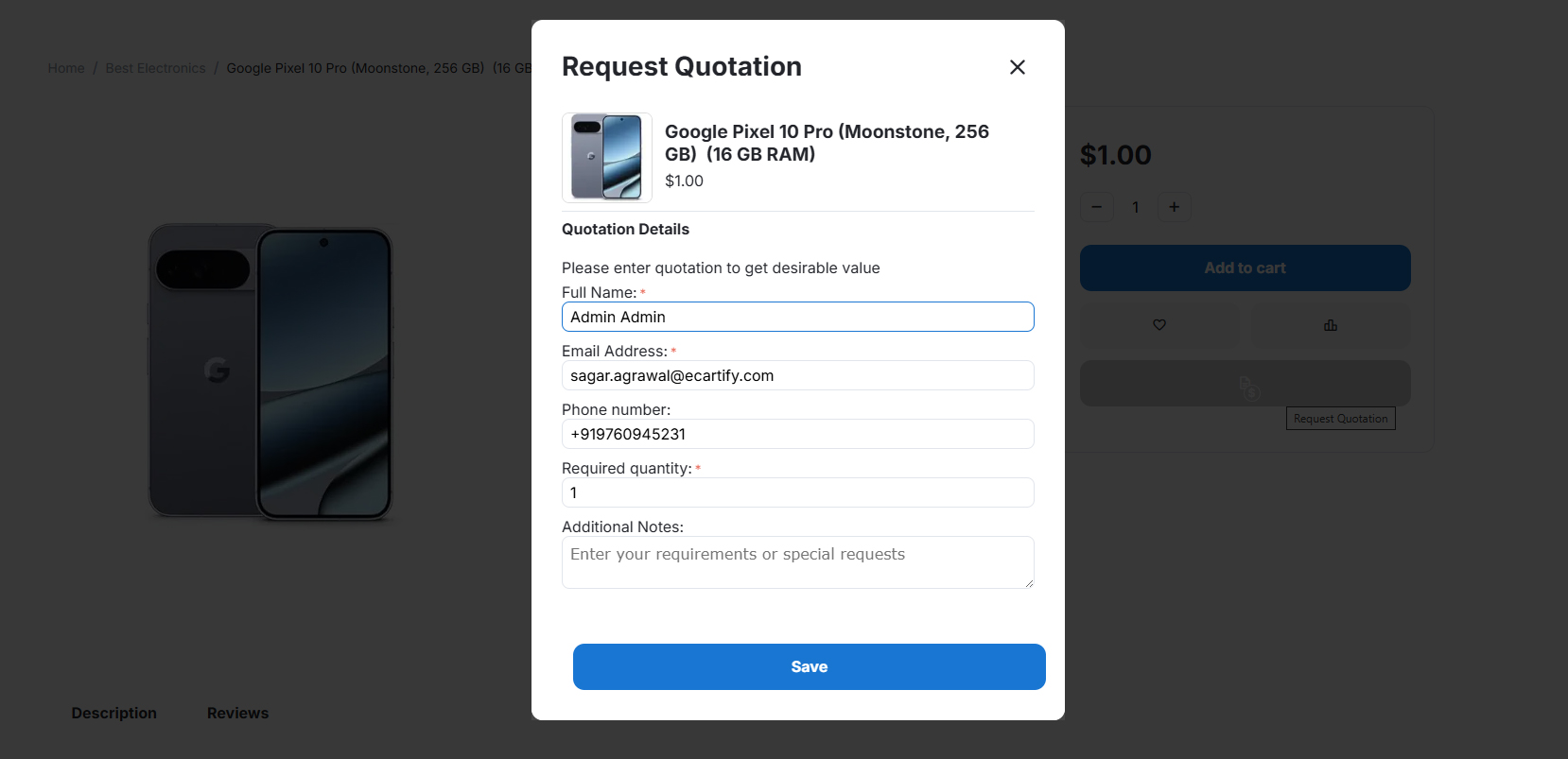
Task: Go to Best Electronics breadcrumb
Action: 155,68
